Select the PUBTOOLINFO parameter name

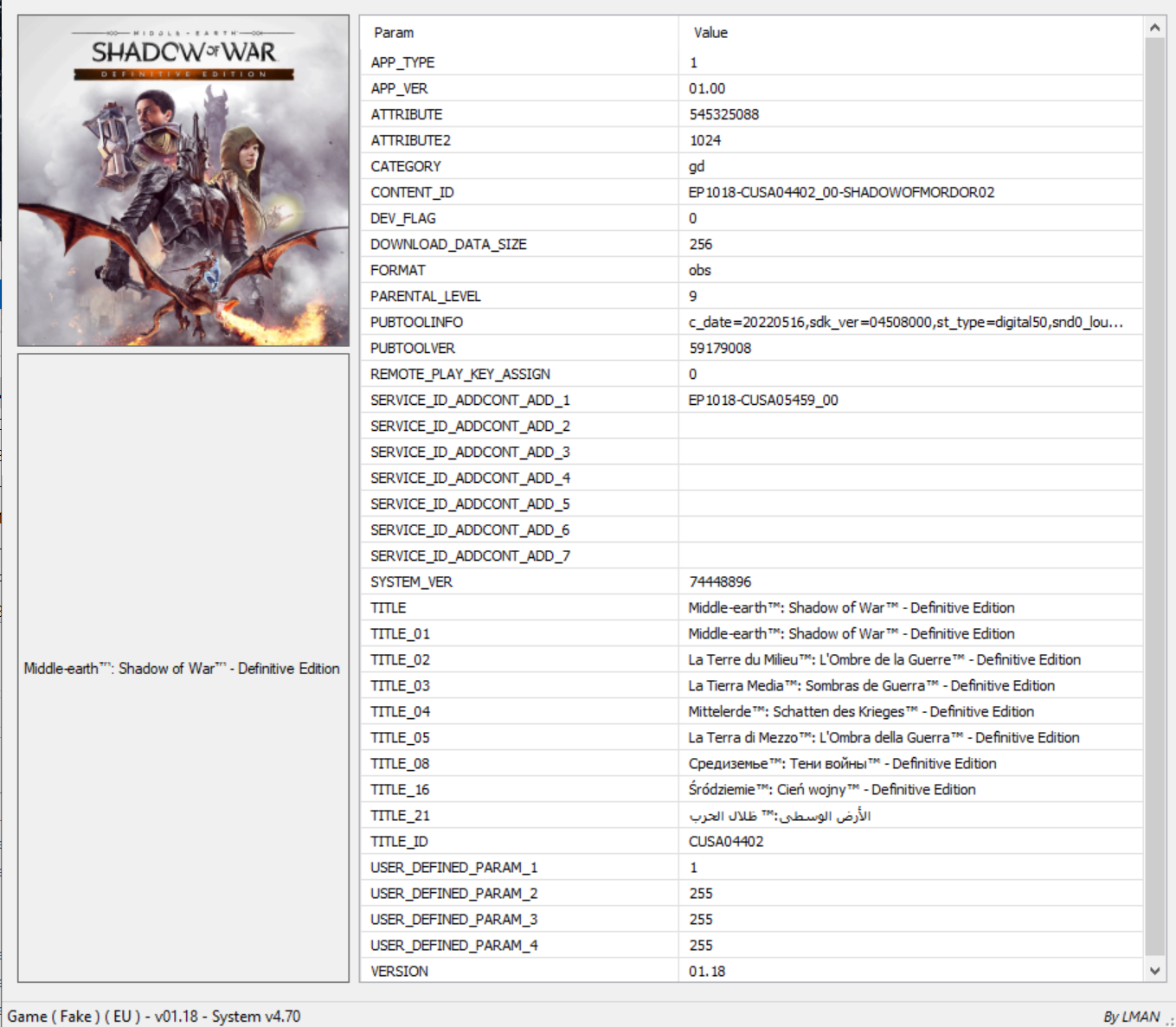pyautogui.click(x=416, y=322)
